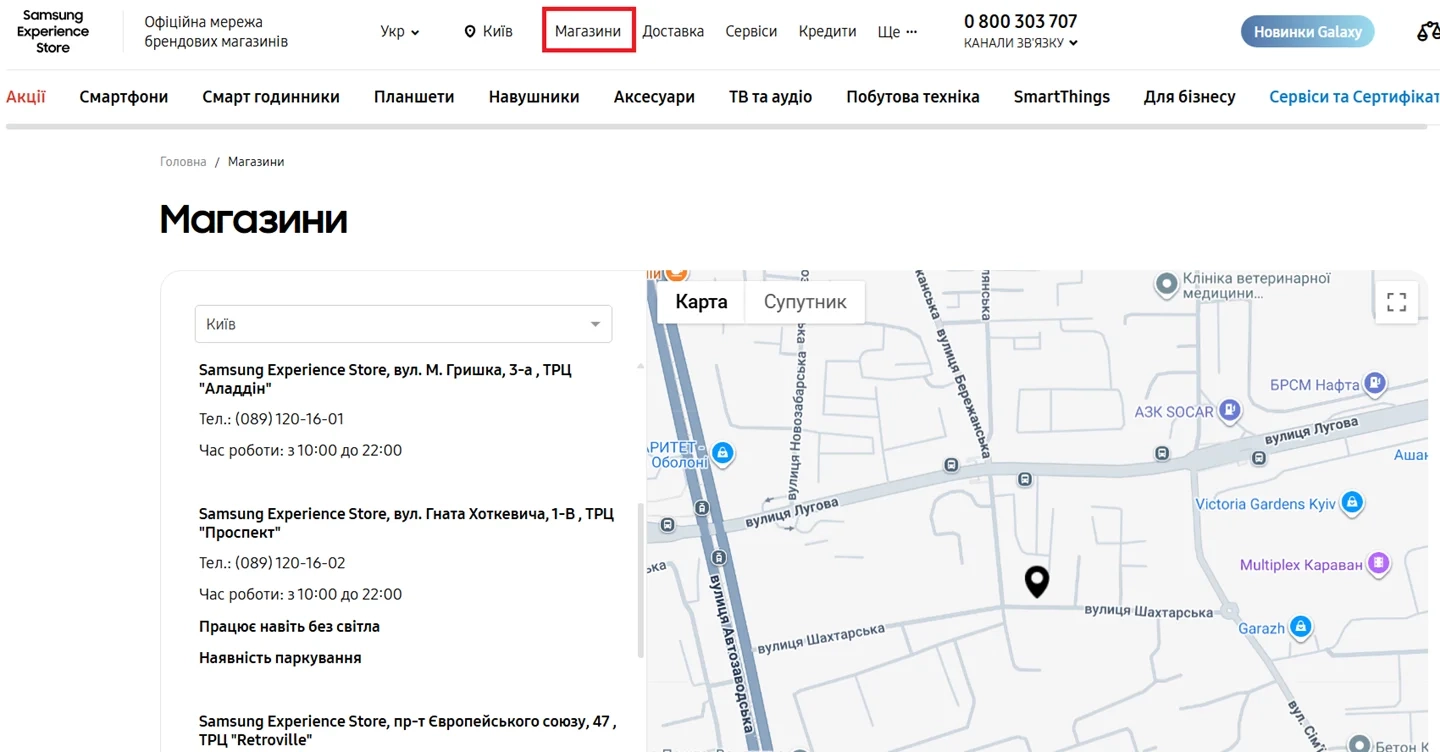Open the Укр language dropdown
Screen dimensions: 1440x752
click(x=399, y=32)
